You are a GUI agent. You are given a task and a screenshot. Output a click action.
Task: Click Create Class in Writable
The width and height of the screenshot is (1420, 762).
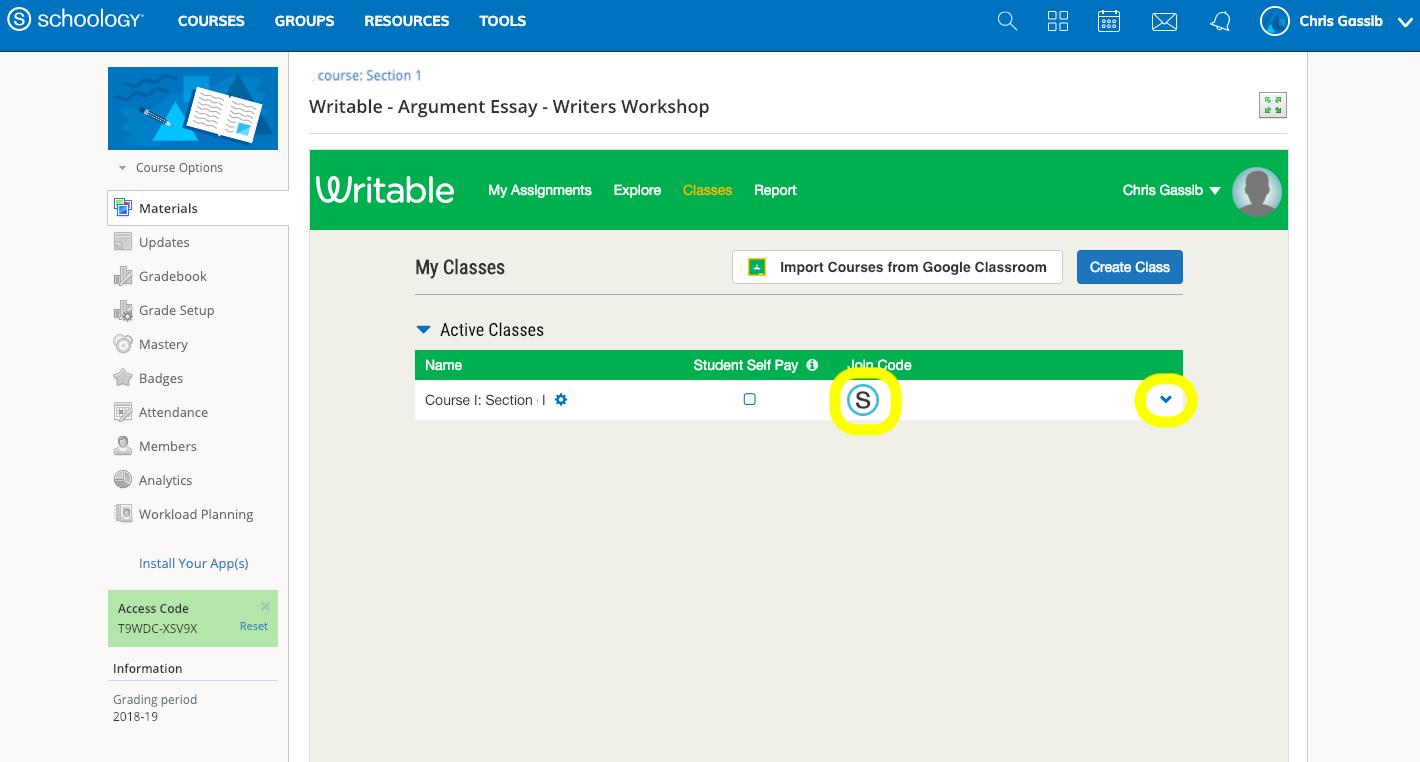(x=1129, y=266)
